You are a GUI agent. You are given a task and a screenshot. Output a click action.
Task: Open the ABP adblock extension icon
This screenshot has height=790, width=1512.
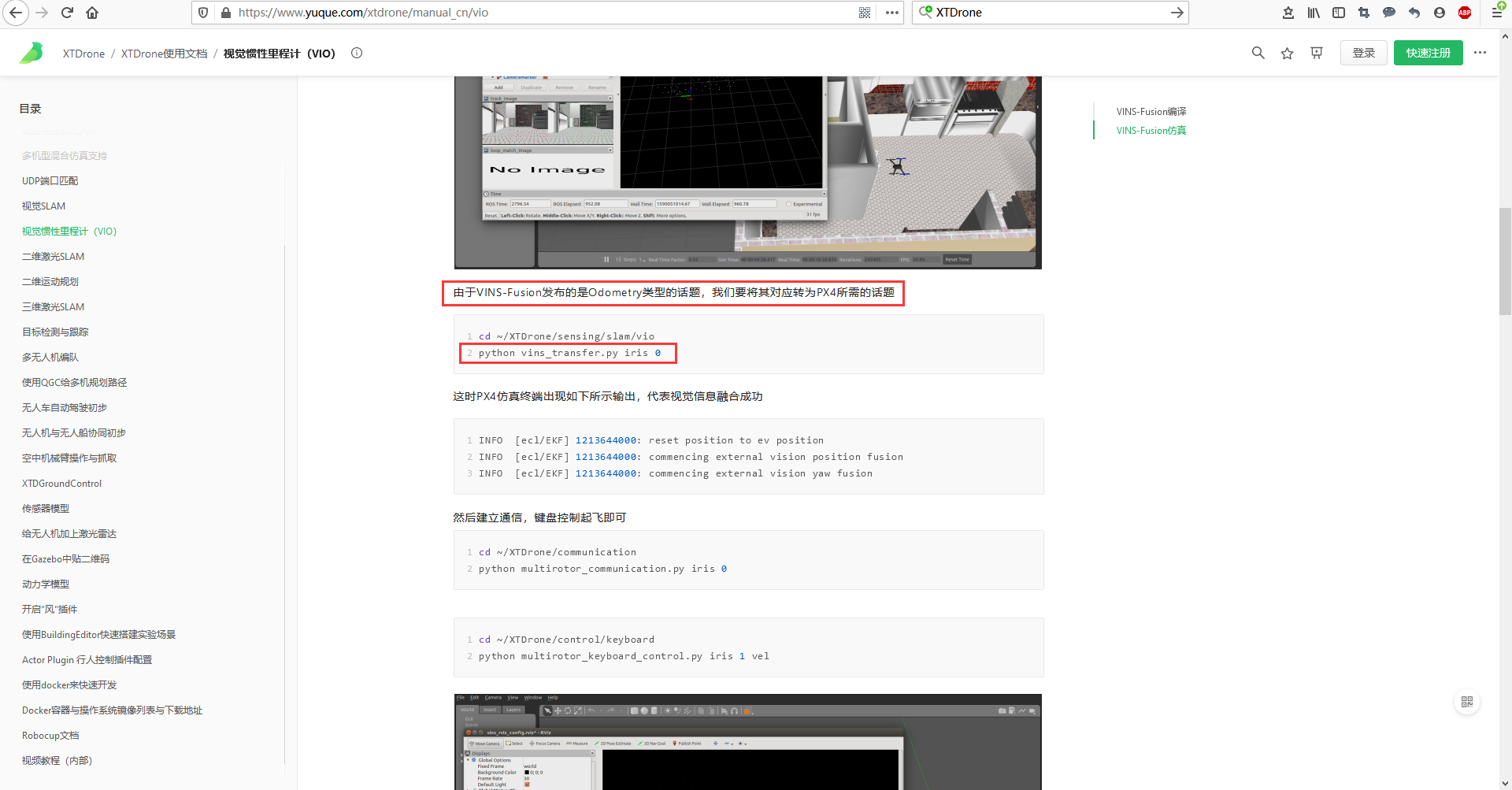pyautogui.click(x=1465, y=13)
